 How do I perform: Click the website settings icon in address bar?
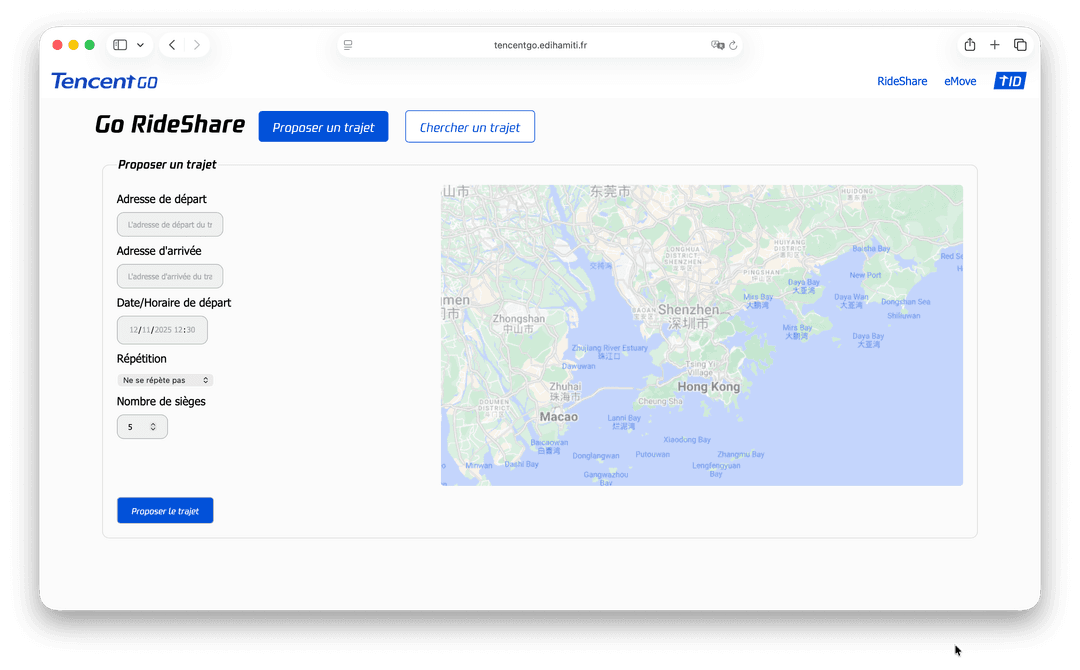[717, 44]
